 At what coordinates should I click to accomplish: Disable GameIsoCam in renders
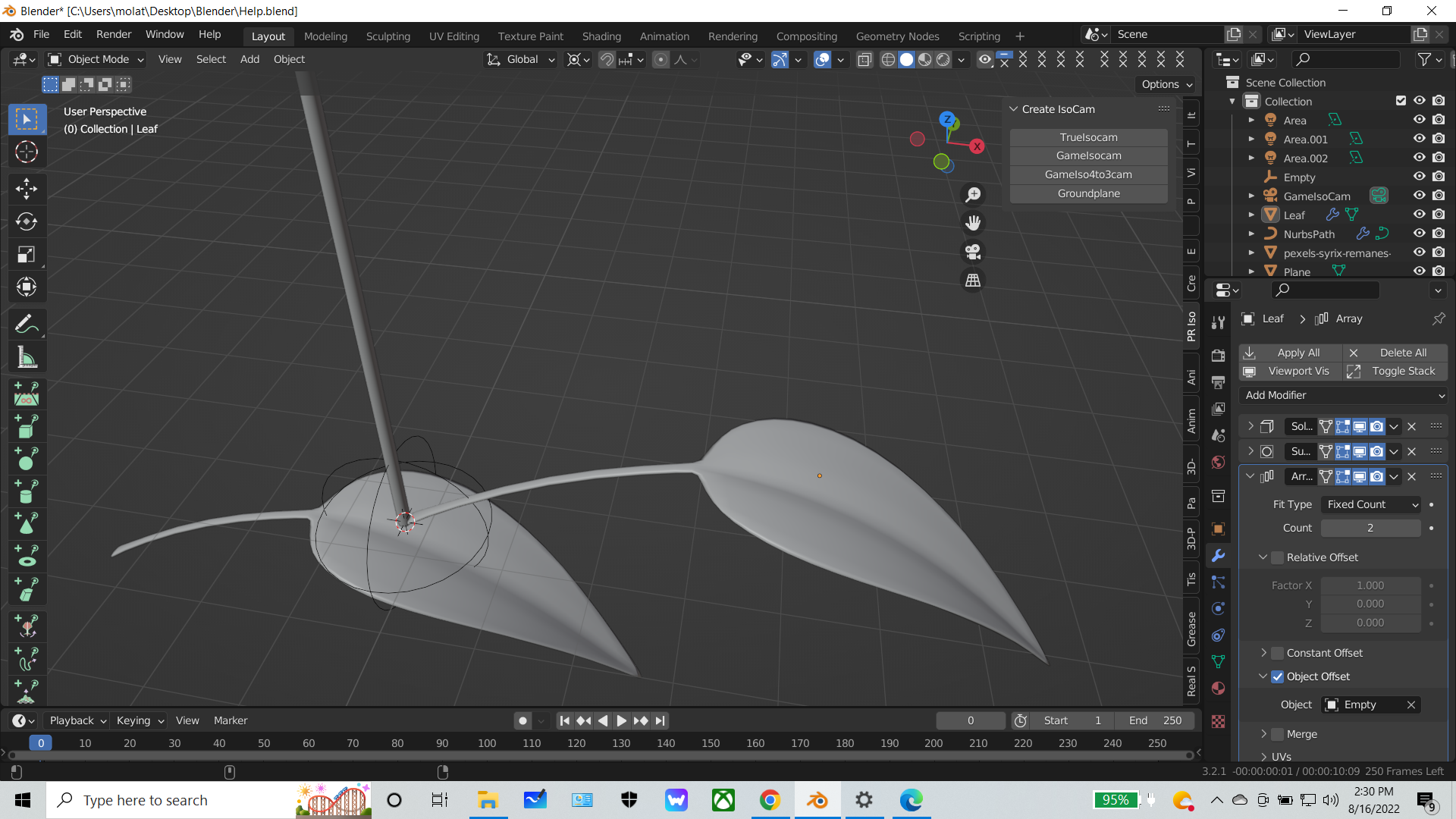coord(1439,196)
